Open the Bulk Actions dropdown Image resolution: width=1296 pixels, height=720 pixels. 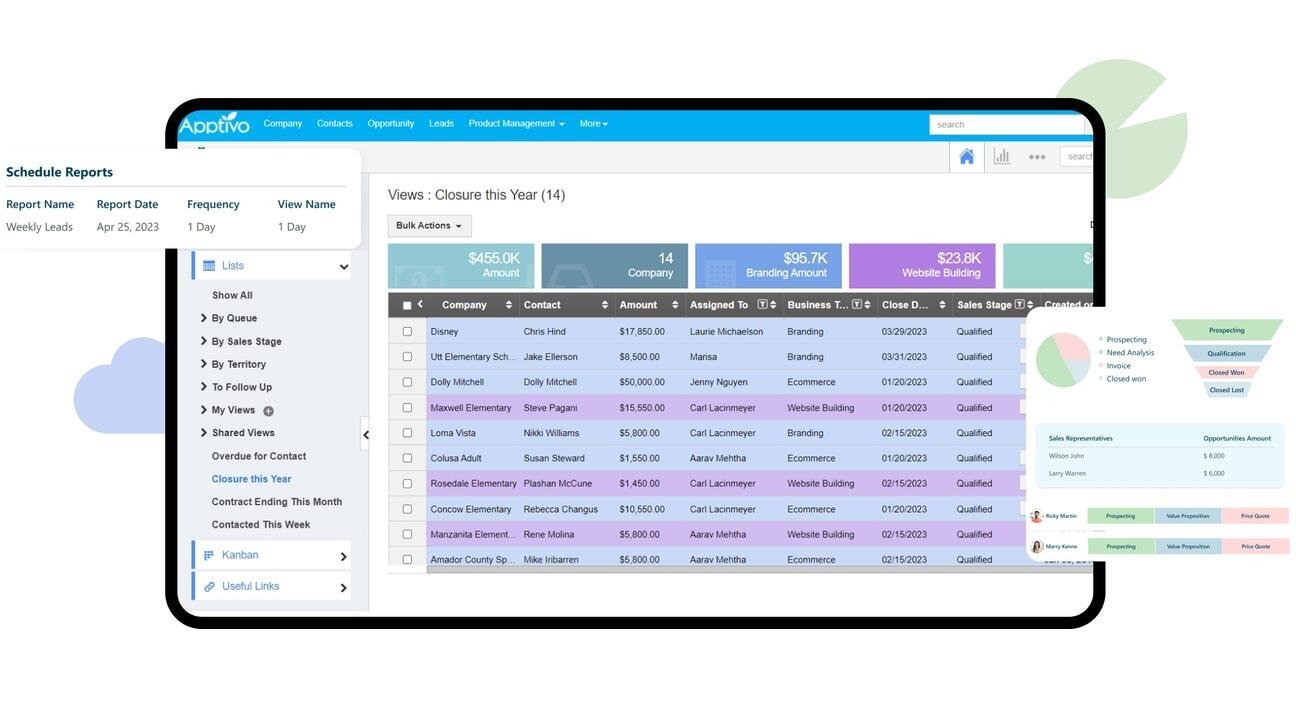(x=429, y=226)
